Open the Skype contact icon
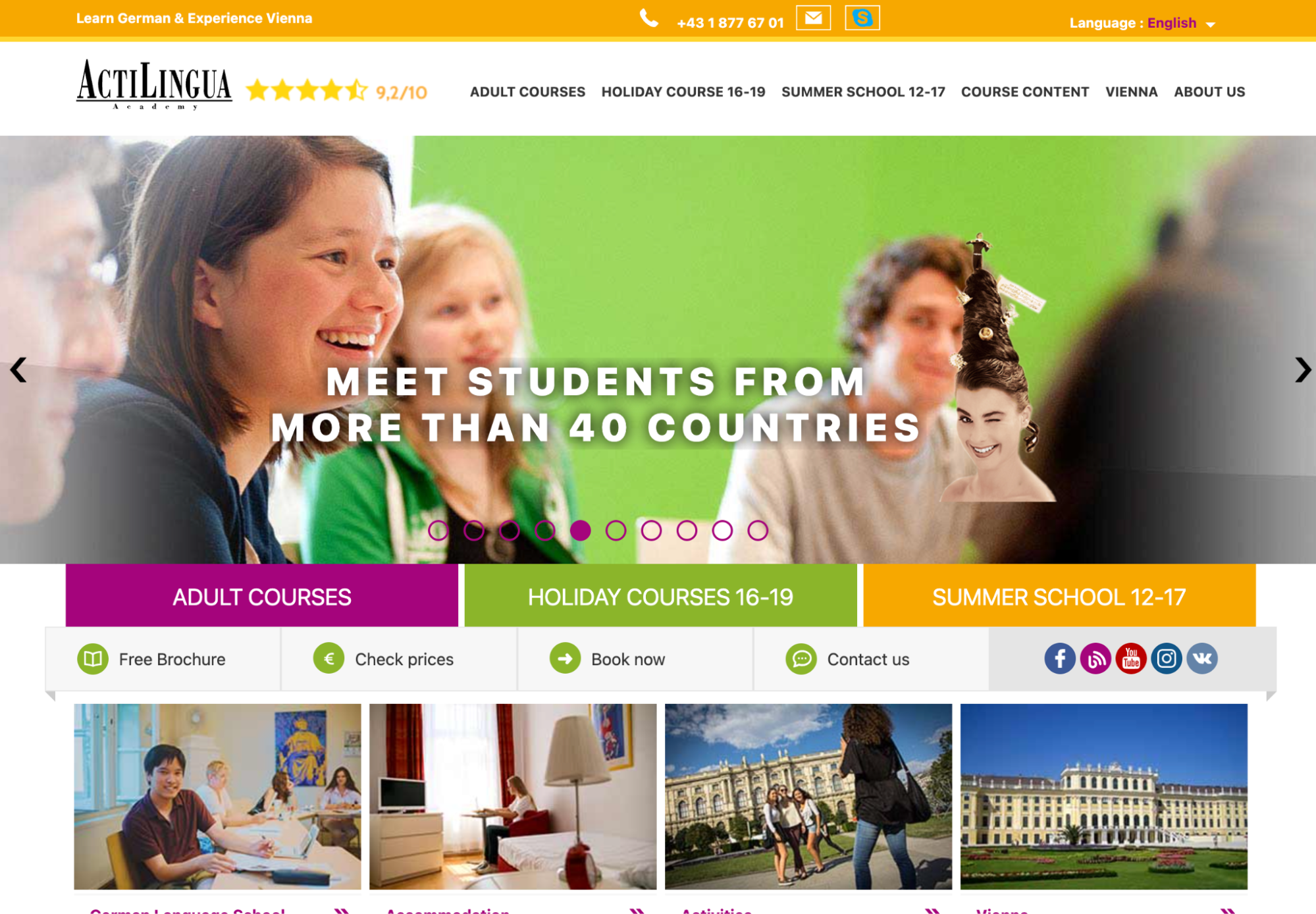 tap(862, 18)
